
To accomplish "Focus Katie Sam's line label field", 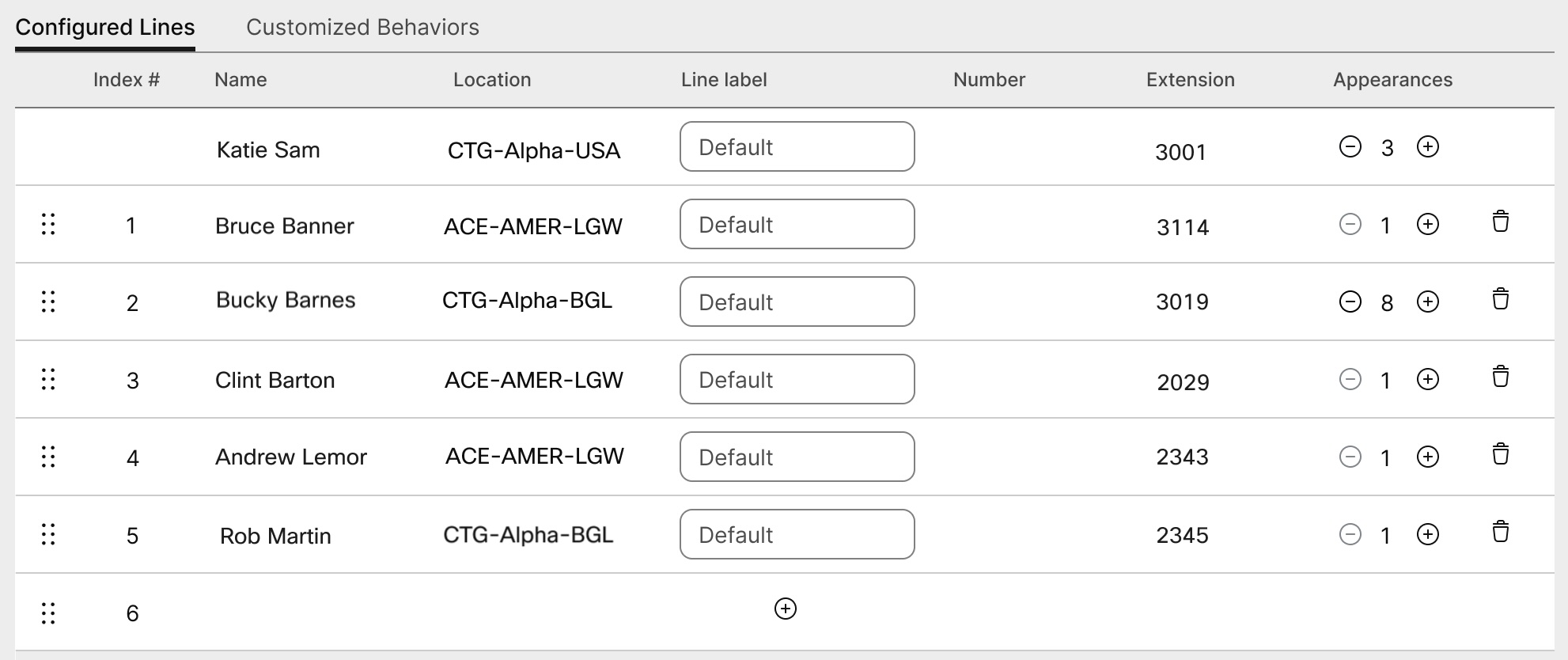I will [797, 146].
